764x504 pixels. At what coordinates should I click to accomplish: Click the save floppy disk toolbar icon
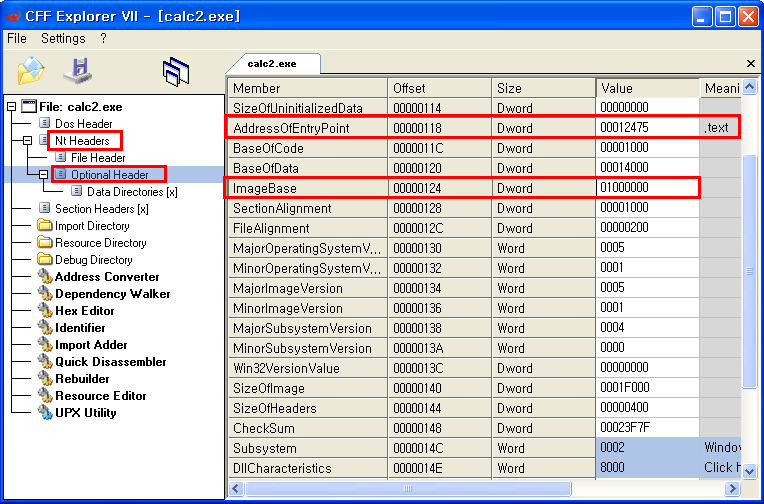pos(78,71)
